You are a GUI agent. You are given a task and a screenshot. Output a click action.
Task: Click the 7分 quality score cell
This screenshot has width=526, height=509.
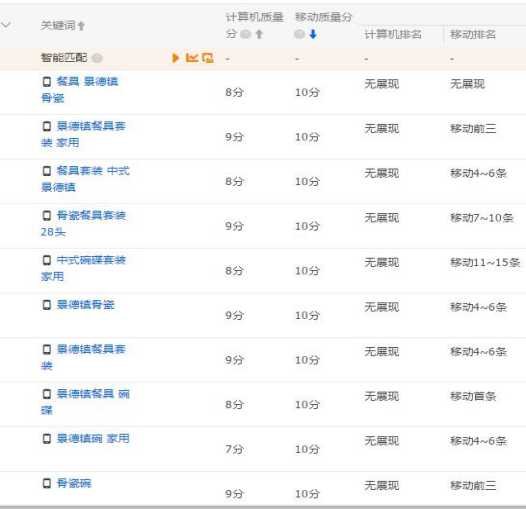[x=234, y=449]
